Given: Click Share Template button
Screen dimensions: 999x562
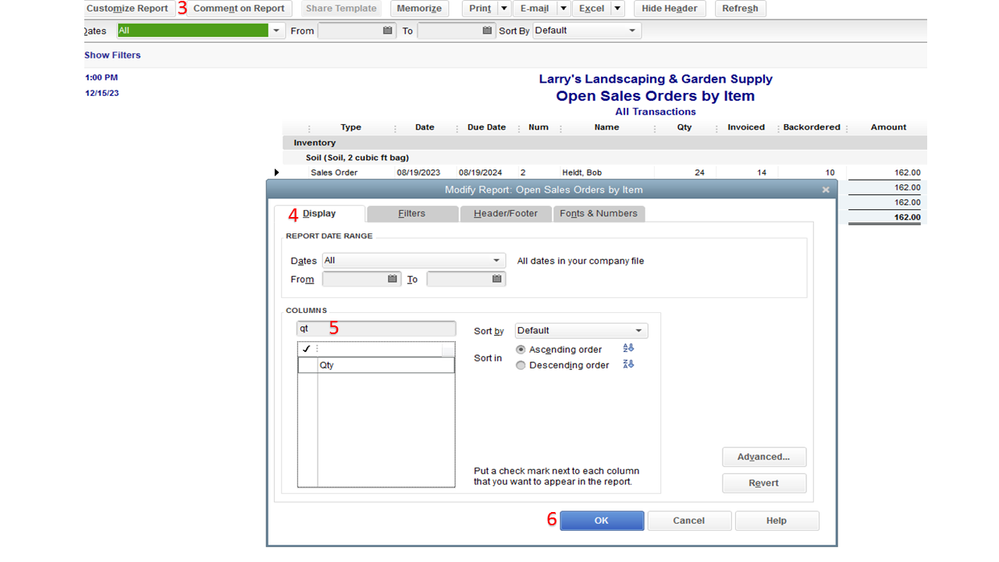Looking at the screenshot, I should coord(341,8).
